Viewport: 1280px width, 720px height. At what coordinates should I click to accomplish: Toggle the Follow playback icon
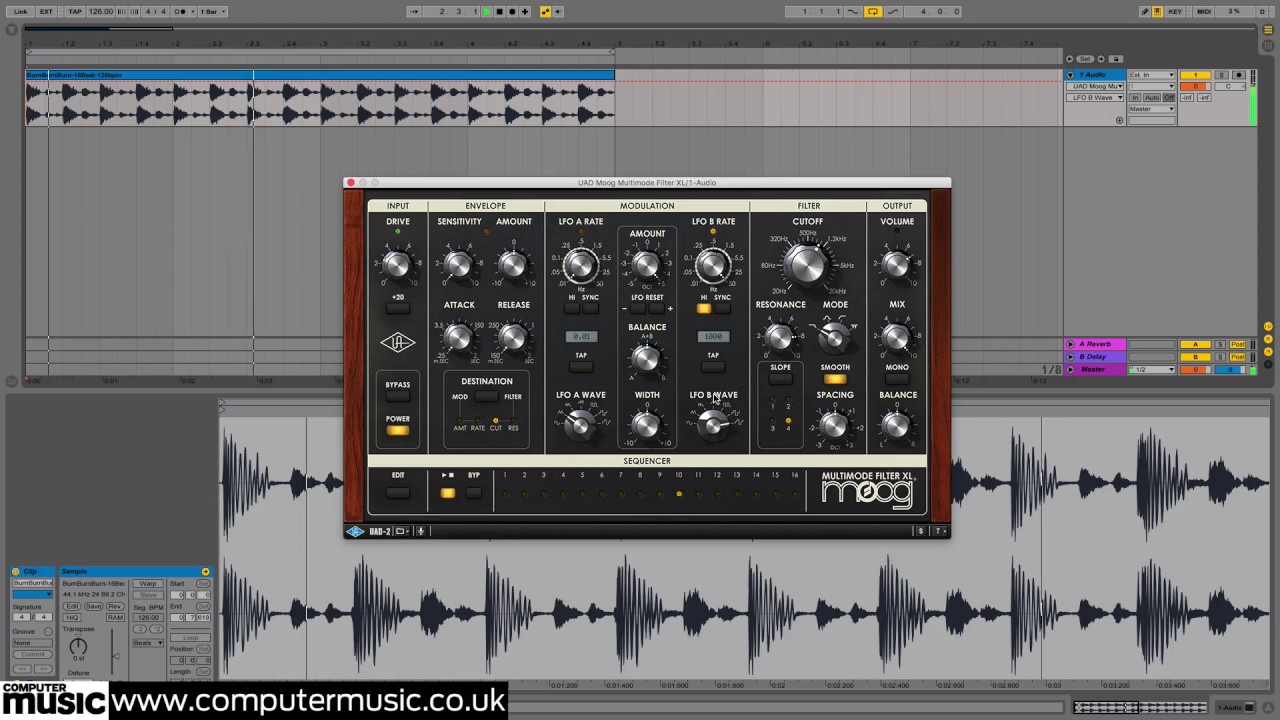(x=414, y=12)
